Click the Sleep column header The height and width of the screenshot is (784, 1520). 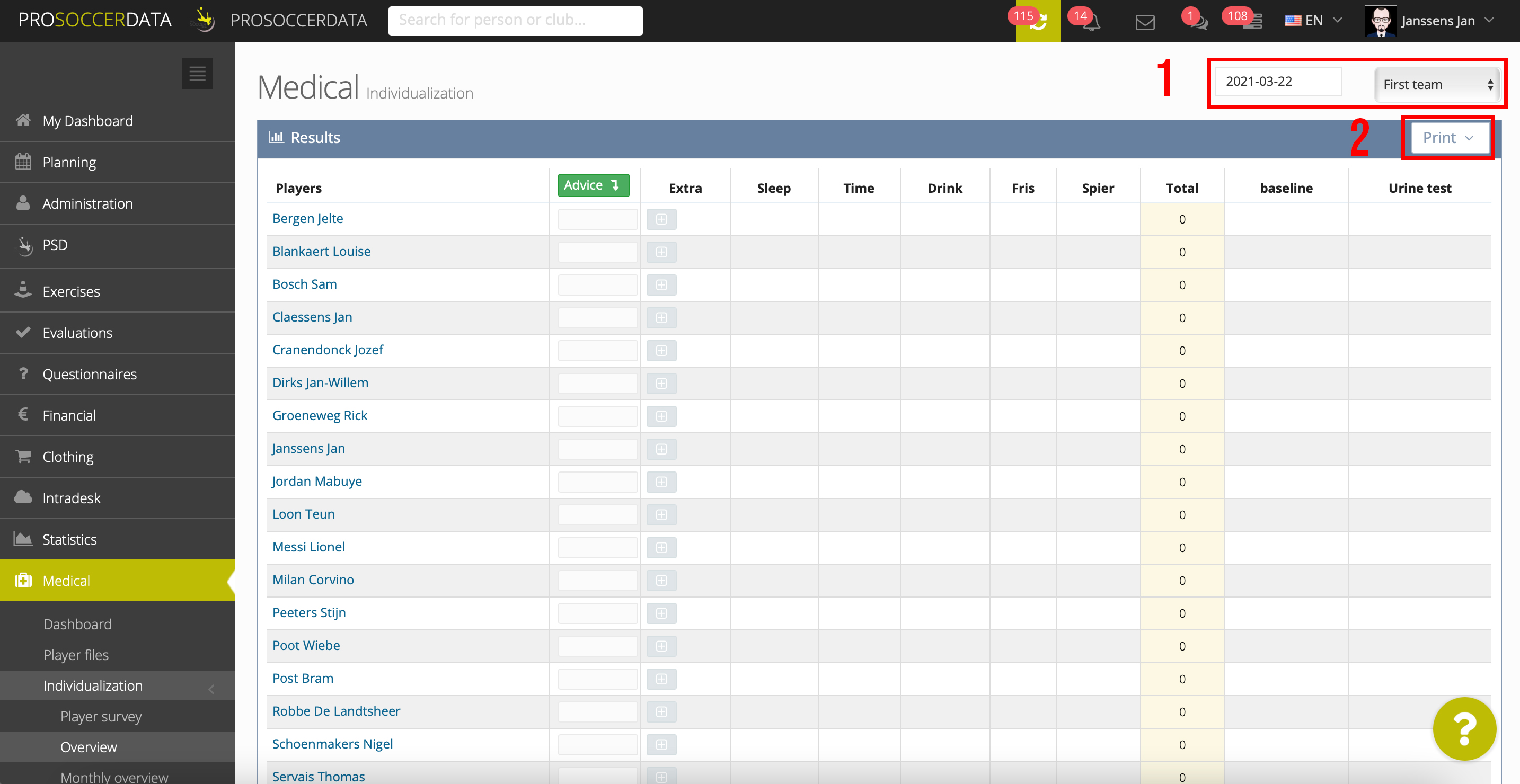pos(774,188)
